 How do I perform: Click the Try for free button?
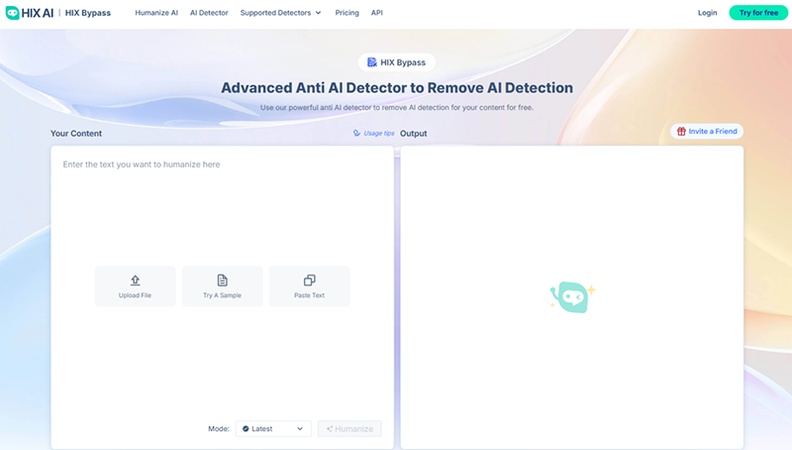(758, 13)
